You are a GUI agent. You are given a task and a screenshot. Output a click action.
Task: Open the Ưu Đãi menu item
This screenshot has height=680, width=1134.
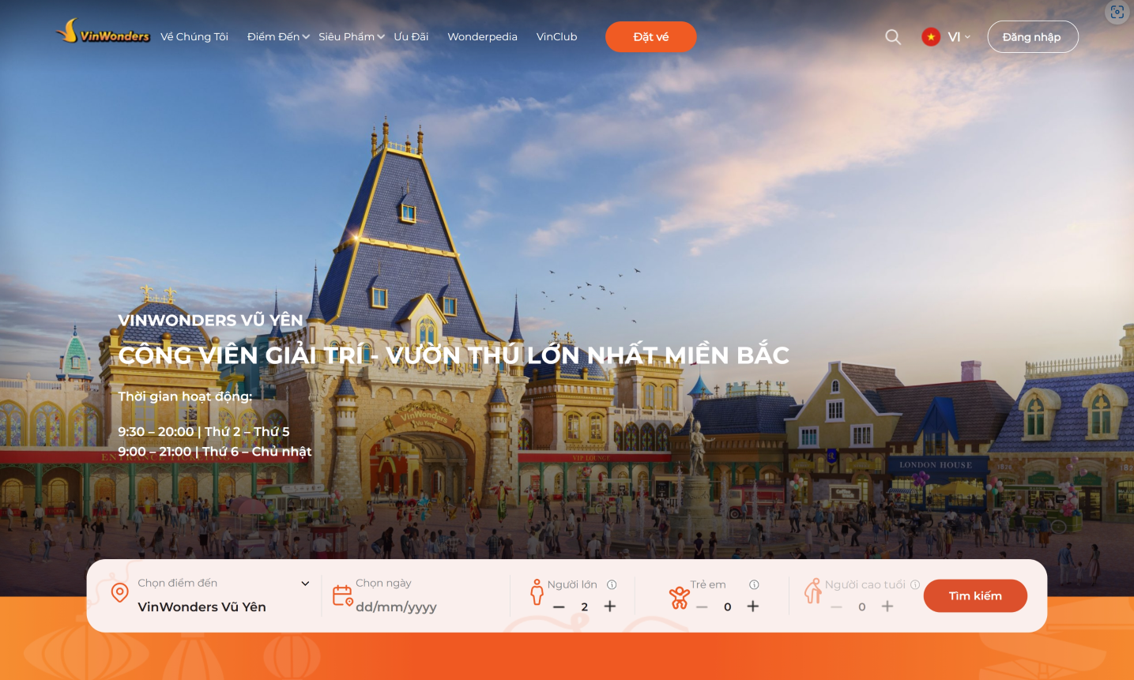(411, 37)
